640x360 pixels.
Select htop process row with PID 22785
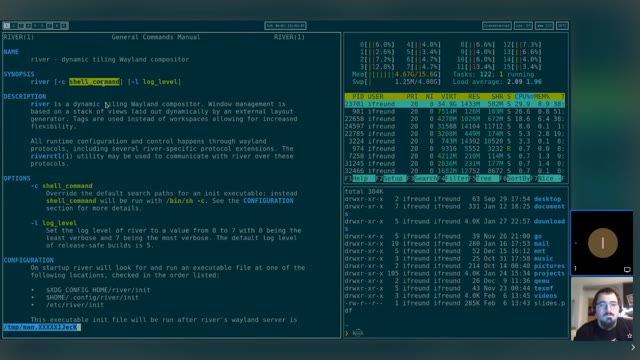455,134
